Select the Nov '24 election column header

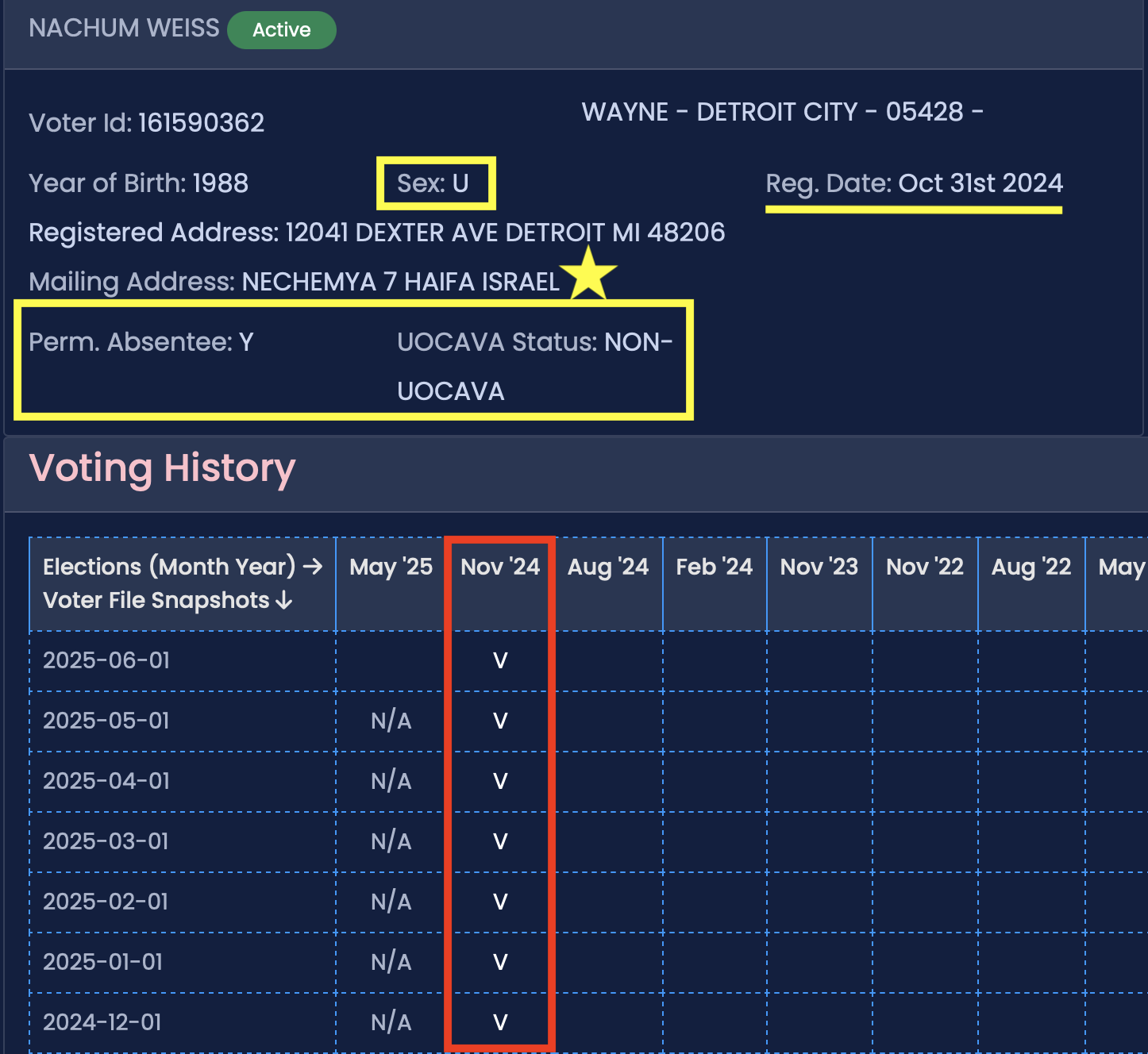(x=499, y=567)
